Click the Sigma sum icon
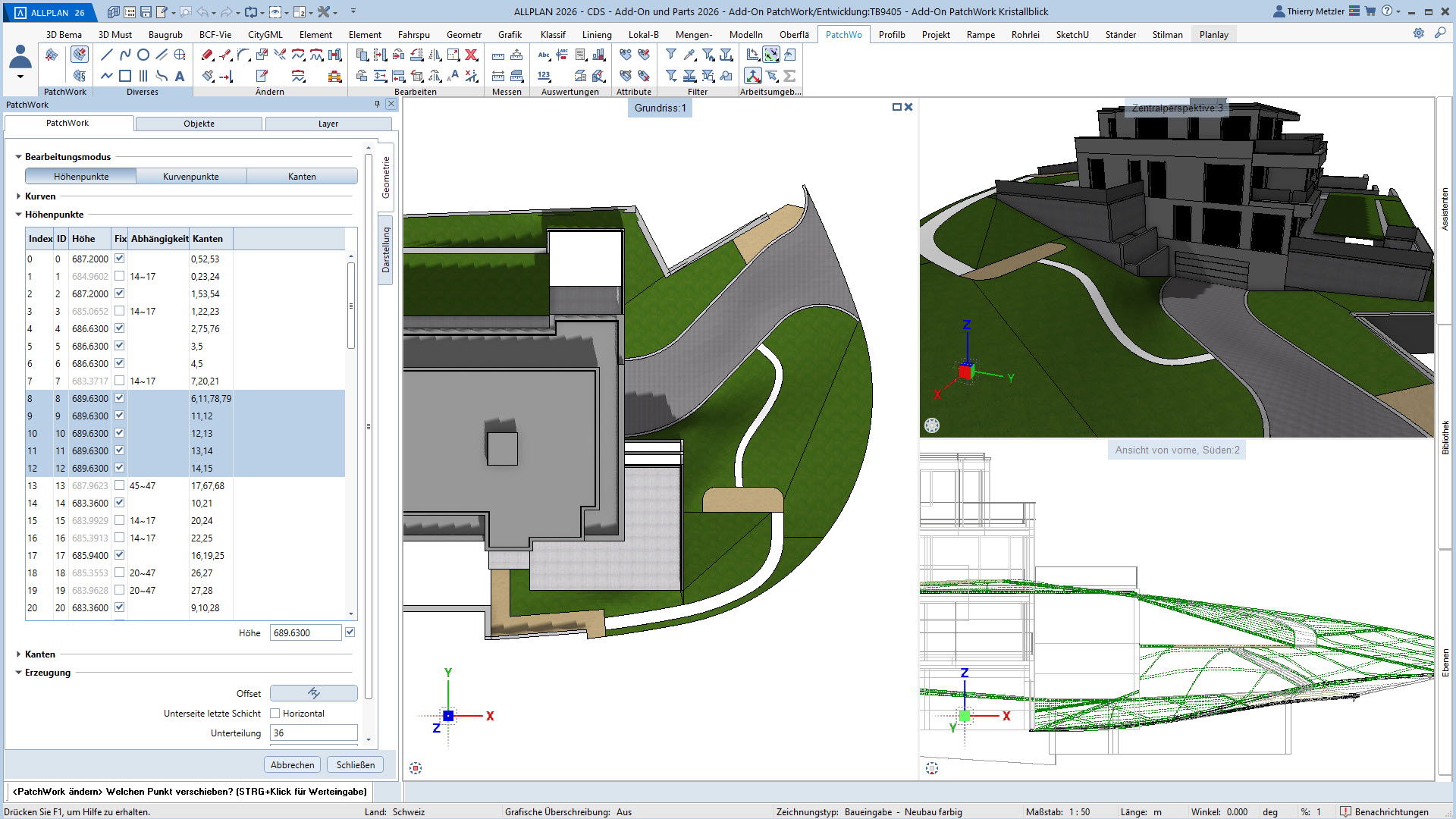Screen dimensions: 1456x819 (789, 76)
